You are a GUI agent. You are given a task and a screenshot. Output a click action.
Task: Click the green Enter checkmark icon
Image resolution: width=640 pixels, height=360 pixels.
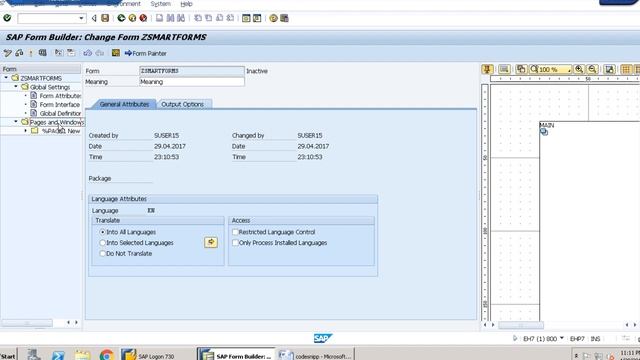tap(7, 18)
